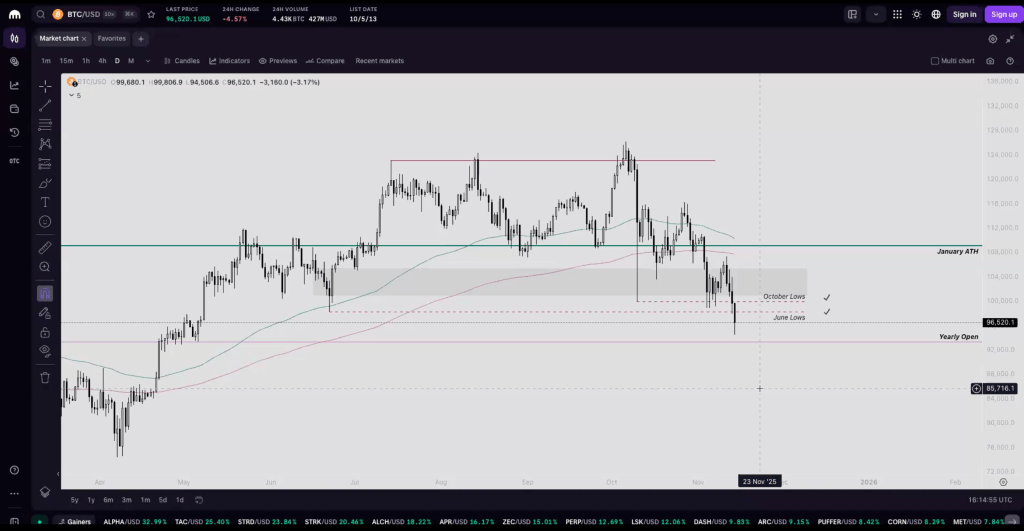The image size is (1024, 531).
Task: Open the Indicators menu
Action: [x=229, y=61]
